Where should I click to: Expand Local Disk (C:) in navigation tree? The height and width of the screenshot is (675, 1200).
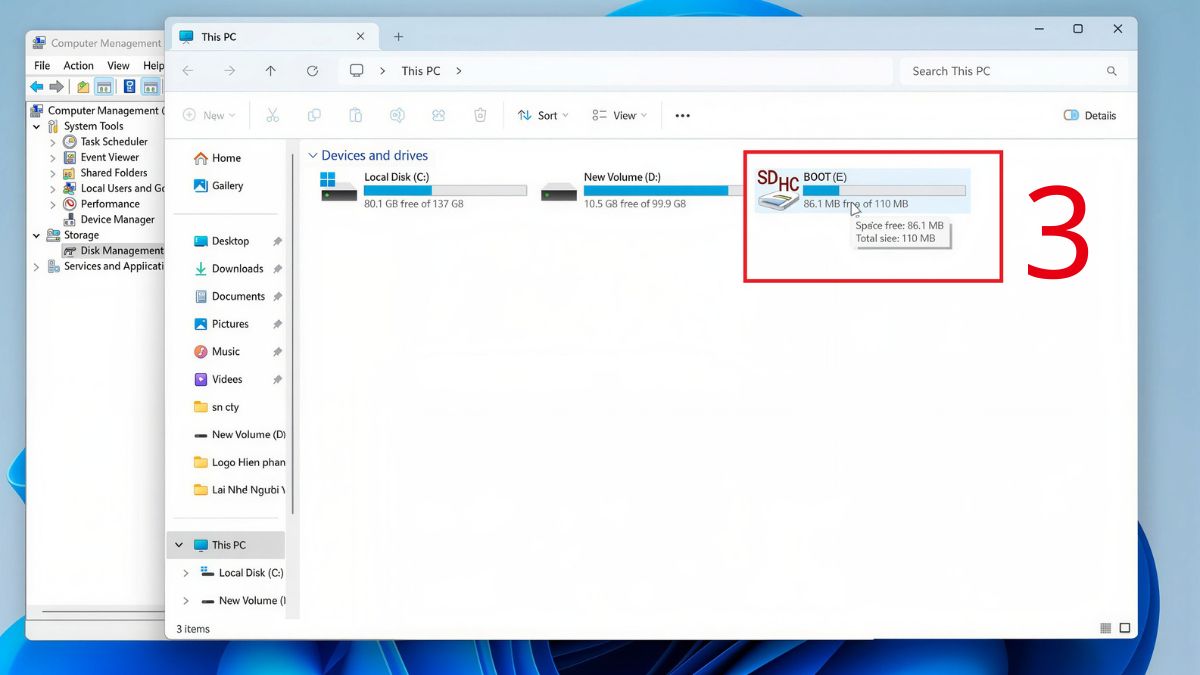(x=186, y=573)
